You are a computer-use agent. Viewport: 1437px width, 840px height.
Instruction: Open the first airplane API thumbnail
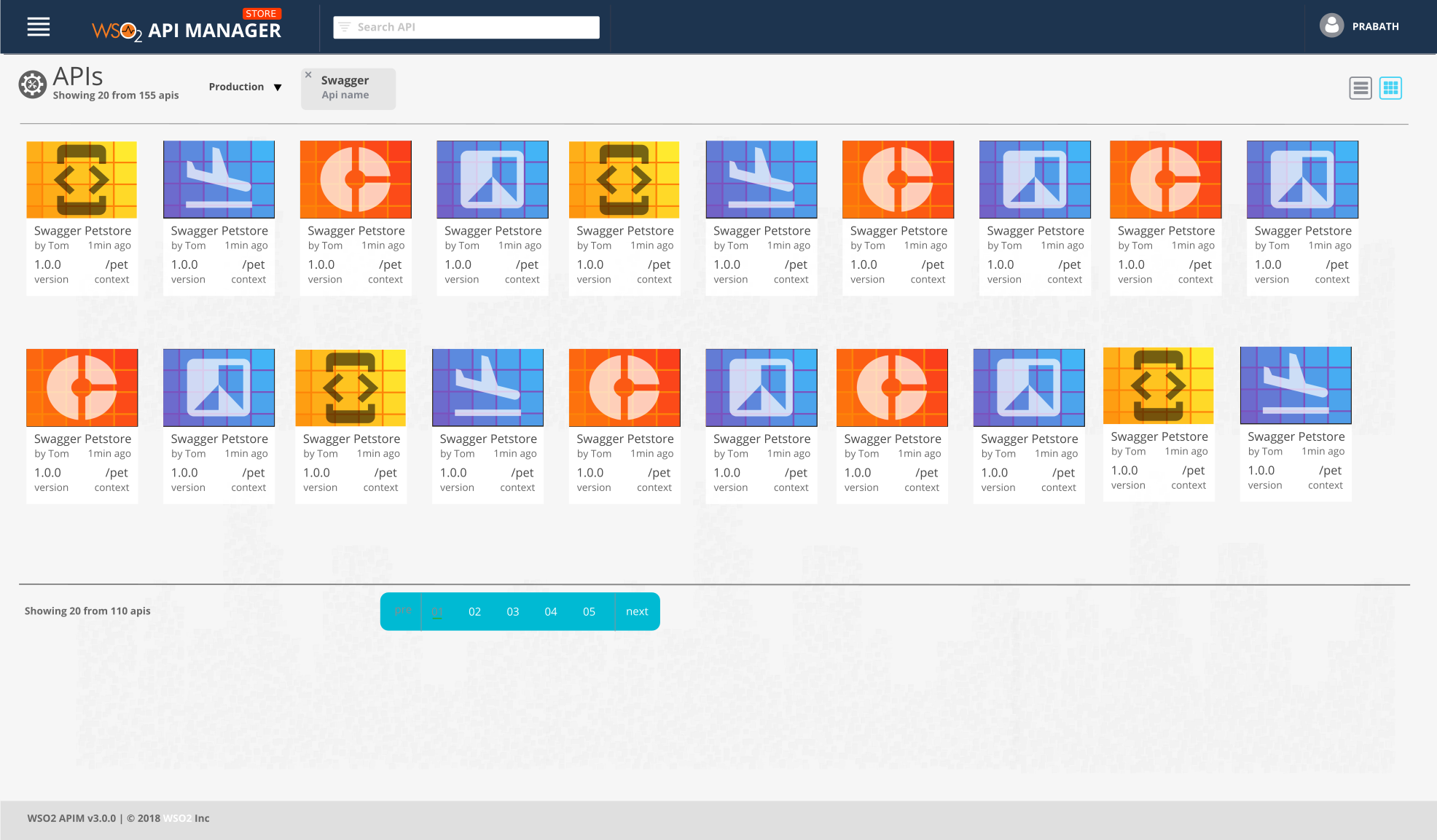pyautogui.click(x=219, y=179)
